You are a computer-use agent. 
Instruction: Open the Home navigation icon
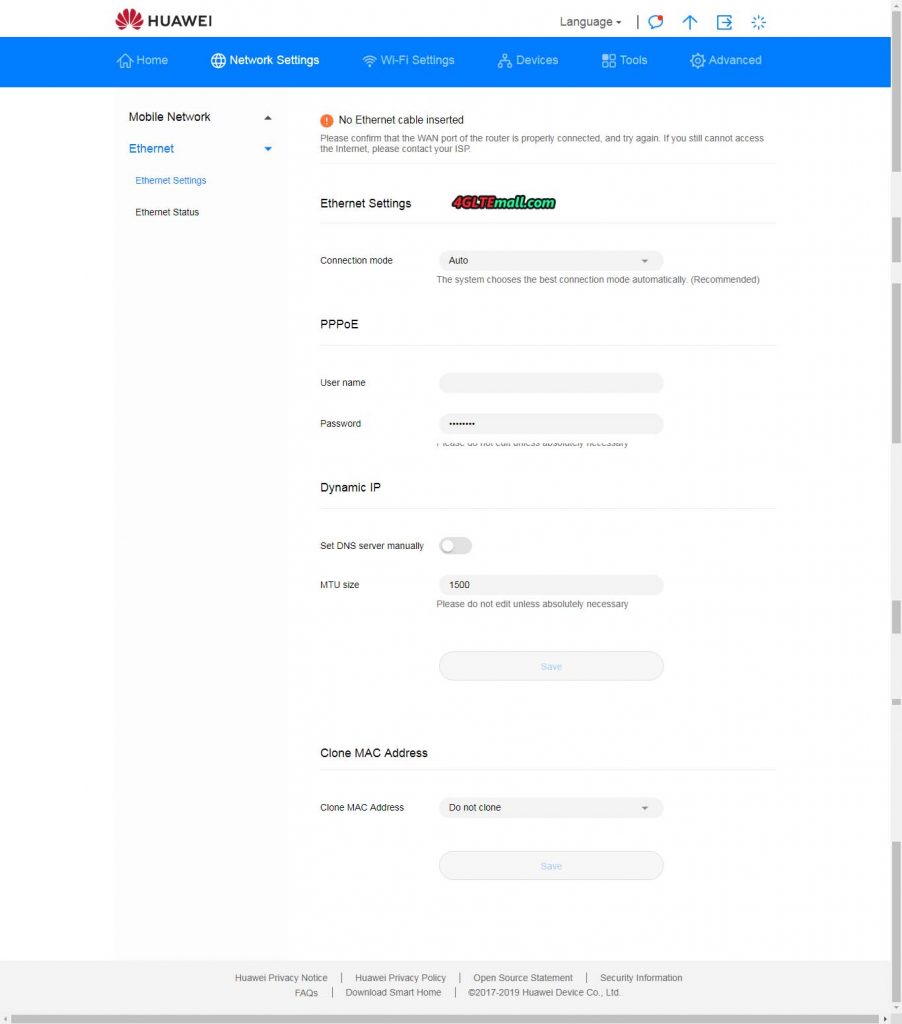127,61
